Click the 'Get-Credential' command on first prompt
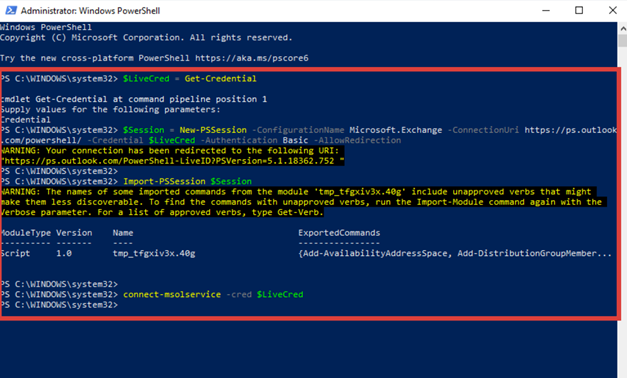 [220, 78]
